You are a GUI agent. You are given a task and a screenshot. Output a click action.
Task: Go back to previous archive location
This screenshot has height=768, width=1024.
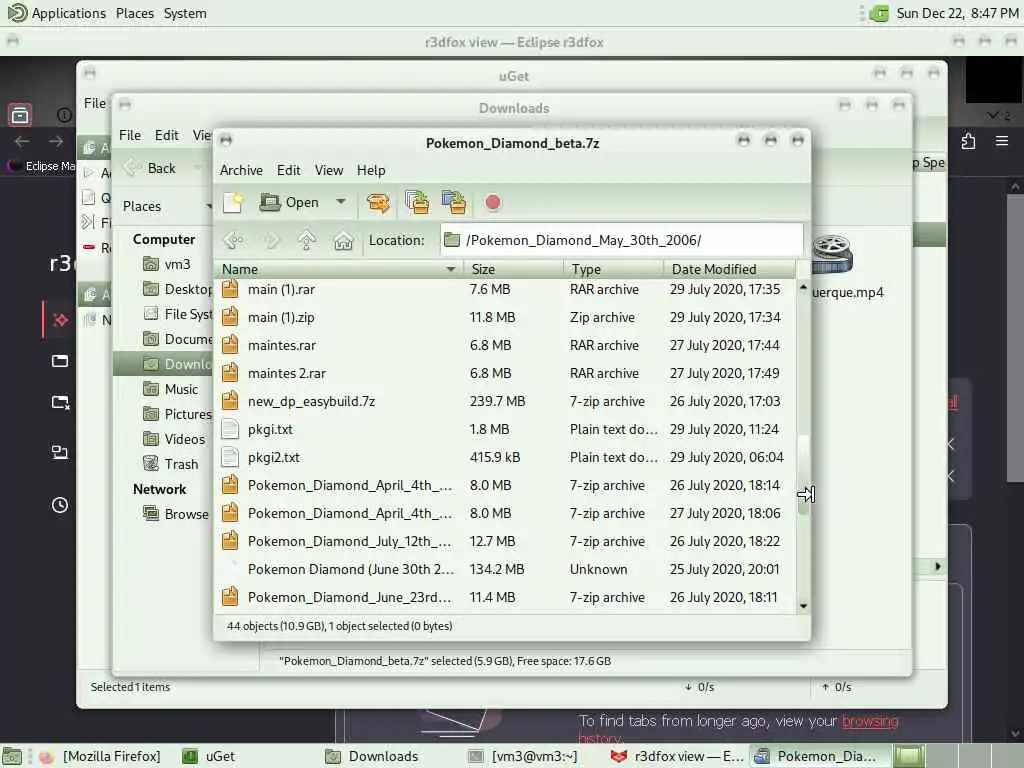click(x=234, y=241)
